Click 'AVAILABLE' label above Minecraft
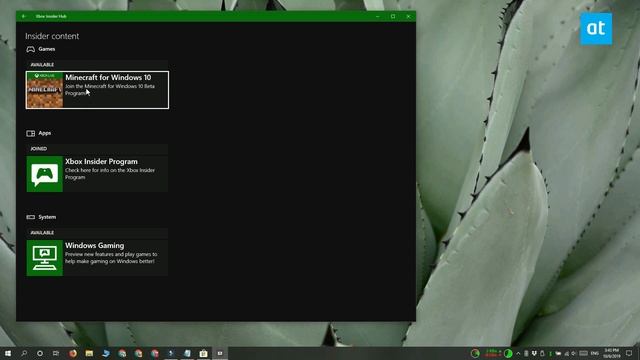 point(42,64)
